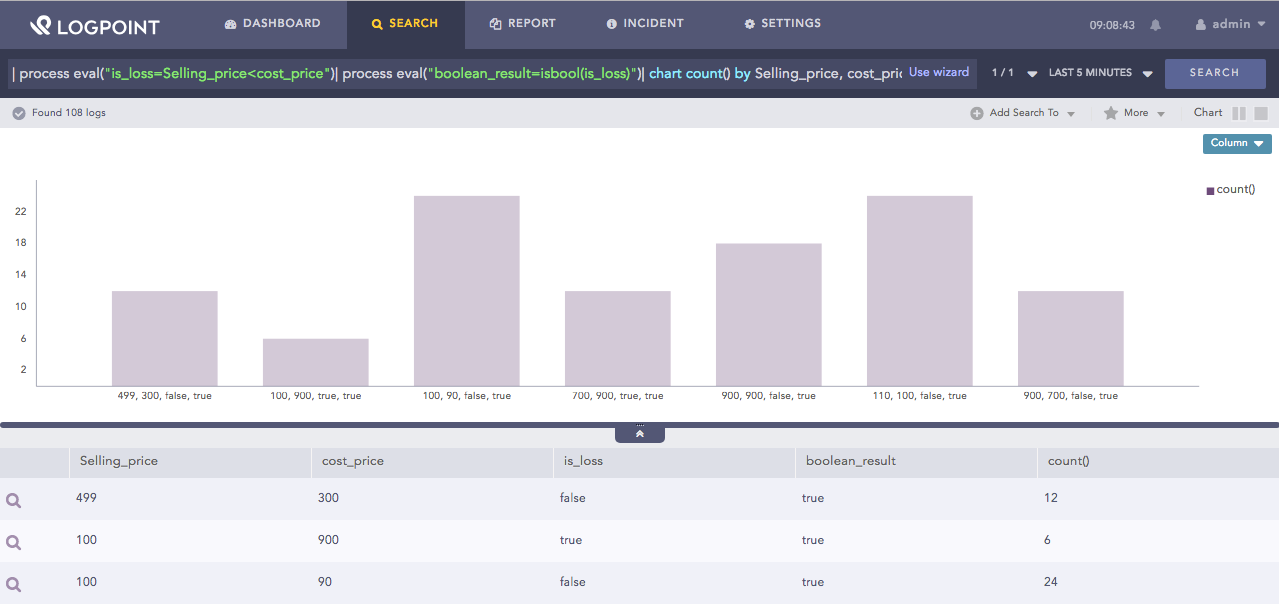Click magnifier icon for cost_price 90 row
Viewport: 1279px width, 604px height.
[14, 584]
